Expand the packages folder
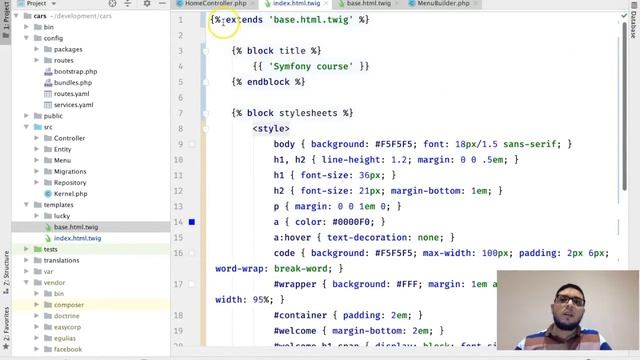This screenshot has width=640, height=360. 37,49
